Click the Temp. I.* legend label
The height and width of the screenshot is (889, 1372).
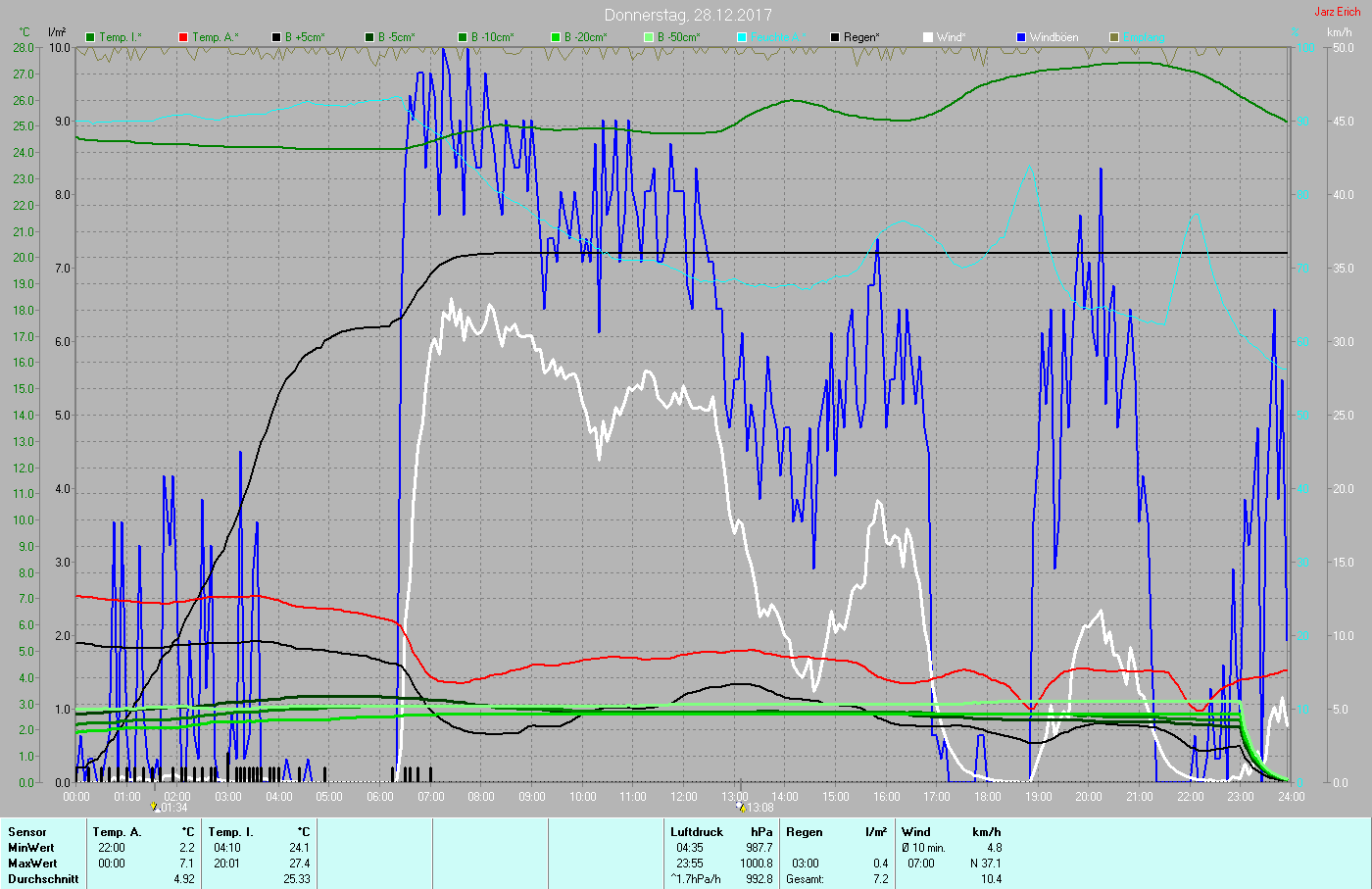(121, 37)
